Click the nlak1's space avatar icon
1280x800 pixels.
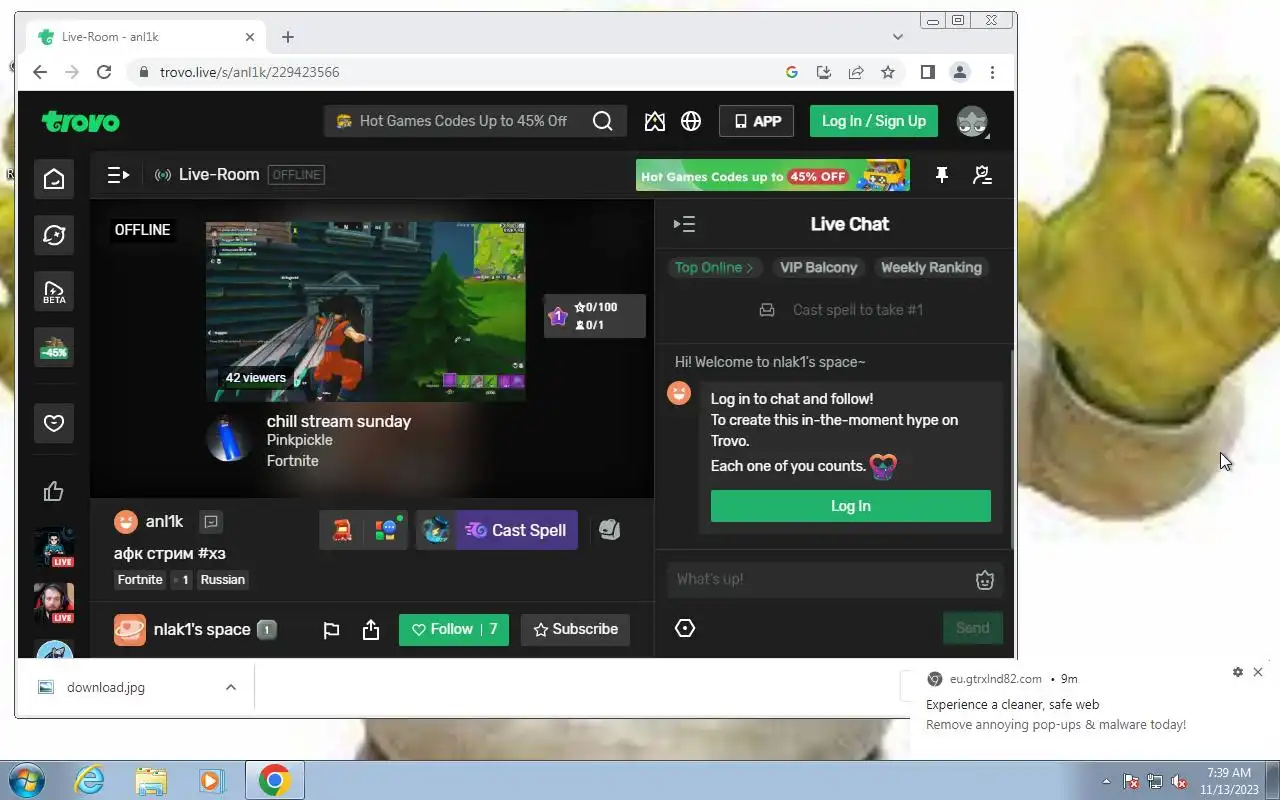click(129, 629)
